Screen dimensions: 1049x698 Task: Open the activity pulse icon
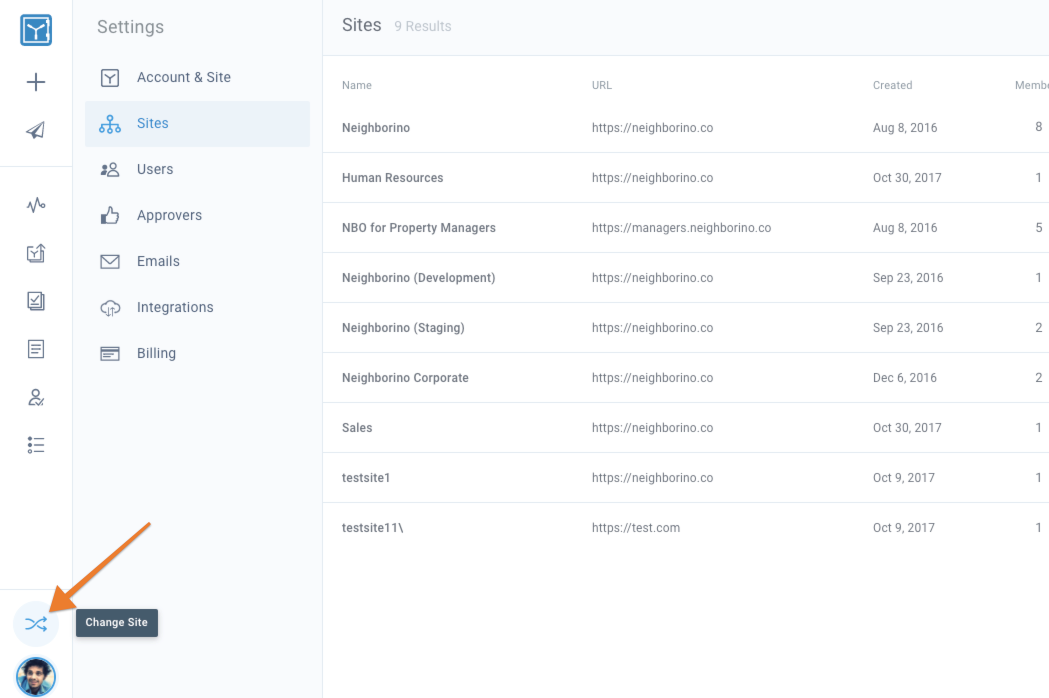pos(36,205)
